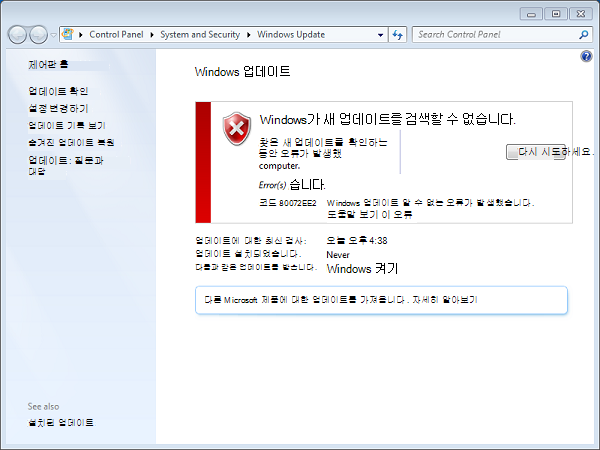The height and width of the screenshot is (450, 600).
Task: Expand arrow after System and Security breadcrumb
Action: click(x=249, y=35)
